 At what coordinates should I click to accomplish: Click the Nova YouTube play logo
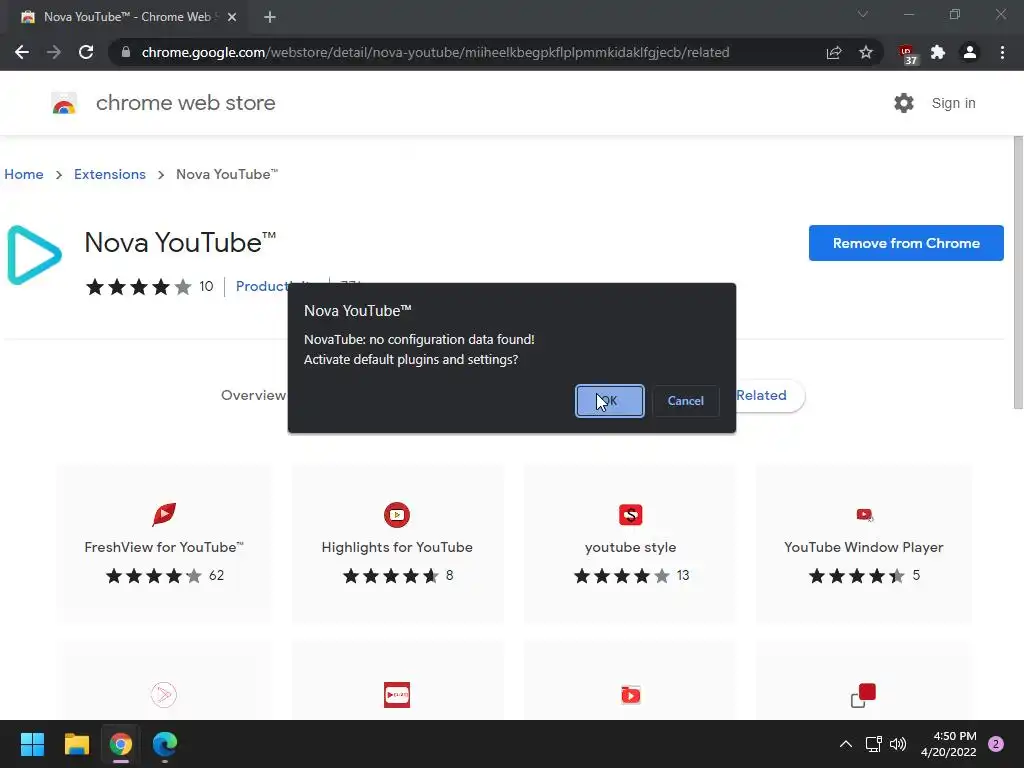[34, 255]
